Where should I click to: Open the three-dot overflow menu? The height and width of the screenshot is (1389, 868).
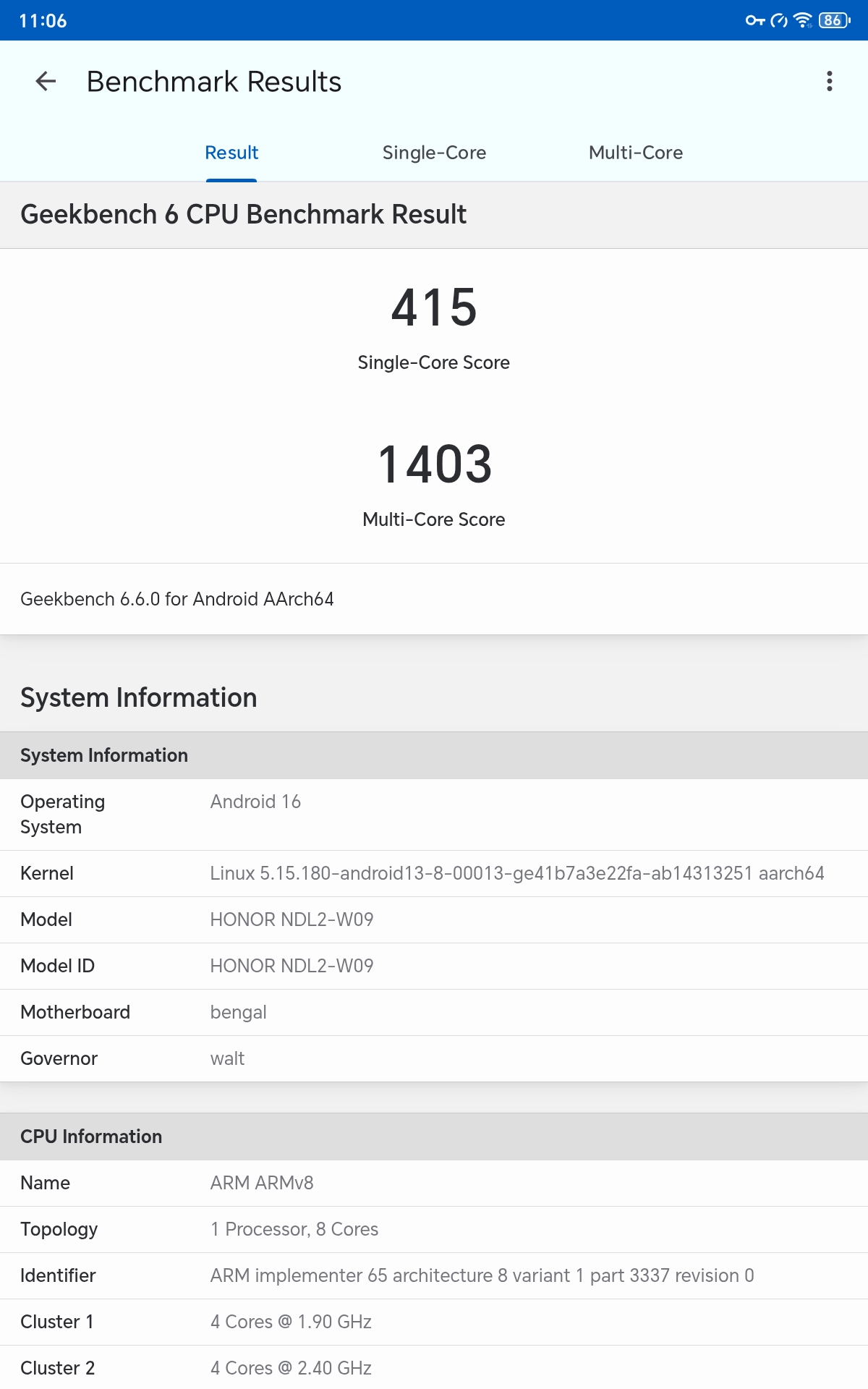pyautogui.click(x=829, y=81)
